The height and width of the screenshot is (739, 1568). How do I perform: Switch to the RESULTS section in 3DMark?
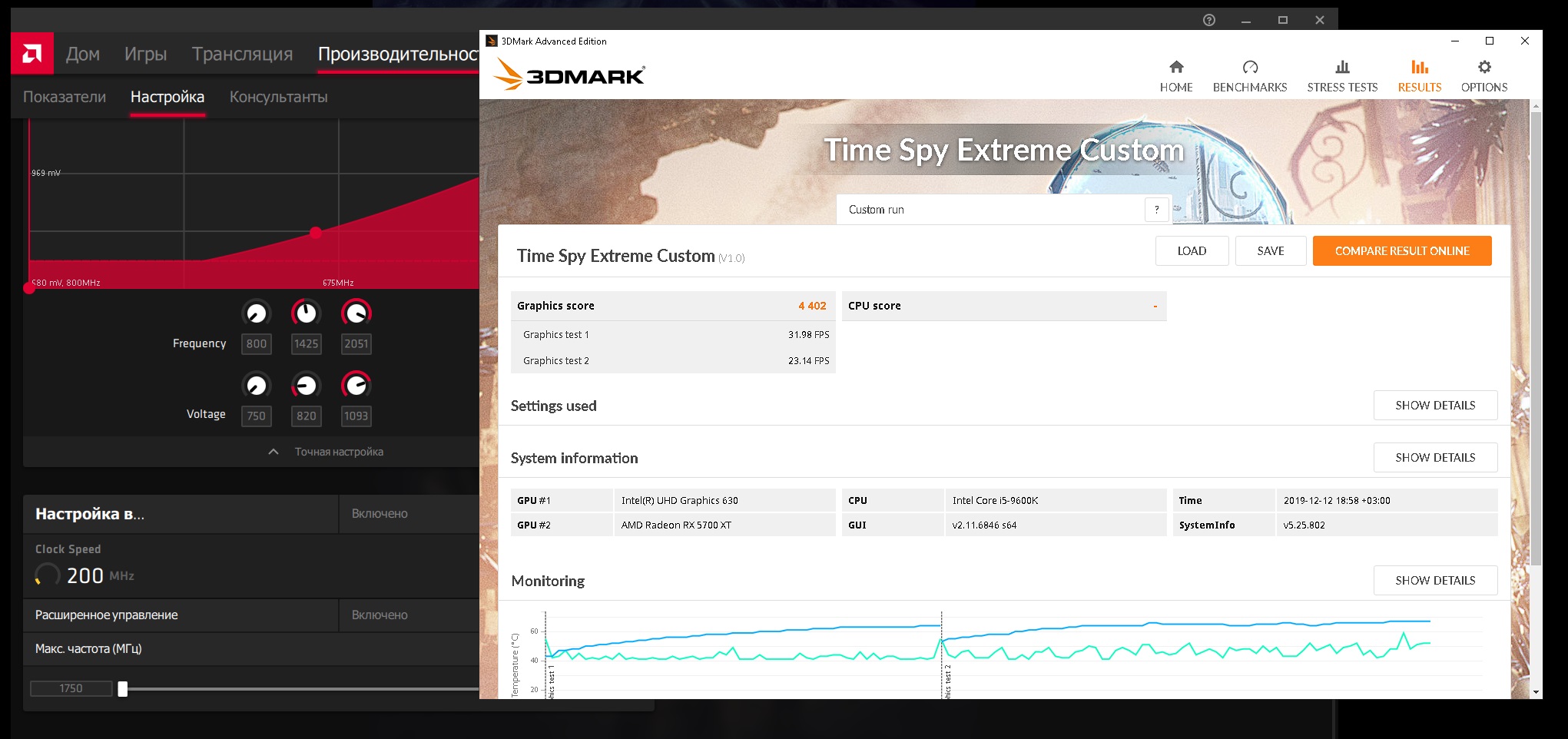(1420, 76)
